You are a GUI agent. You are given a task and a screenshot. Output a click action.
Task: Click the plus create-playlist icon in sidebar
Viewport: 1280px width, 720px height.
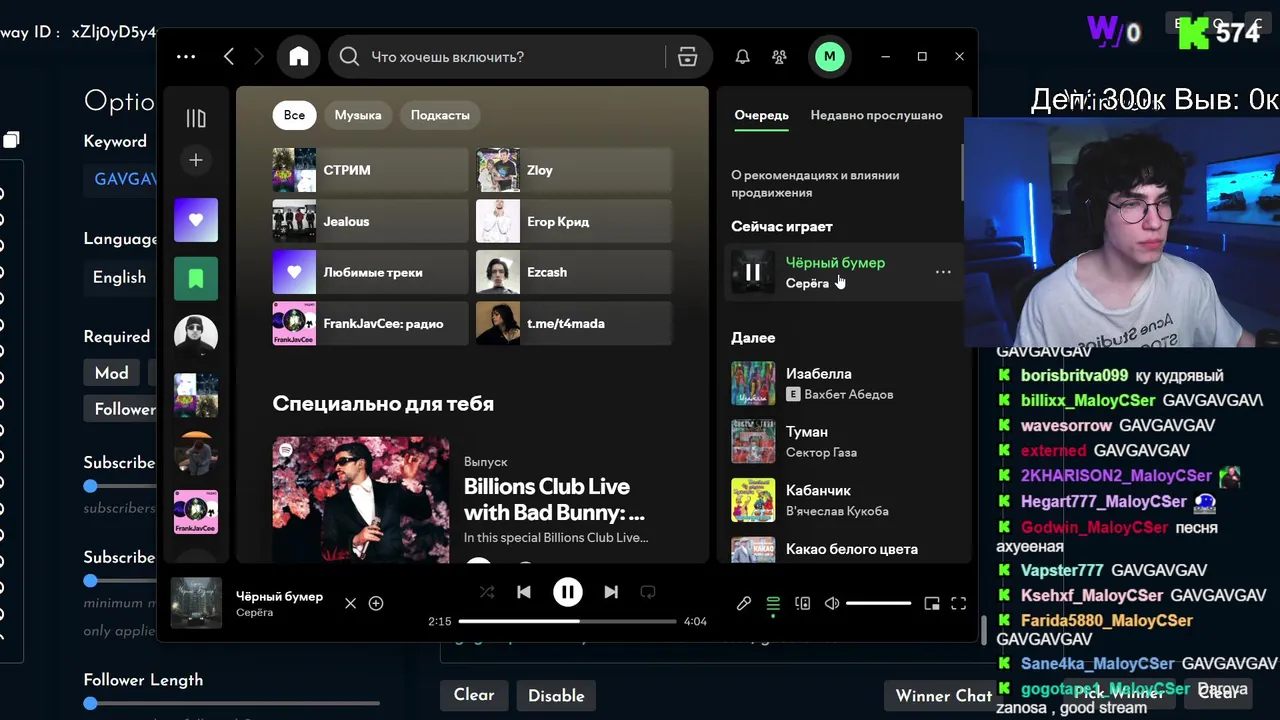(196, 160)
